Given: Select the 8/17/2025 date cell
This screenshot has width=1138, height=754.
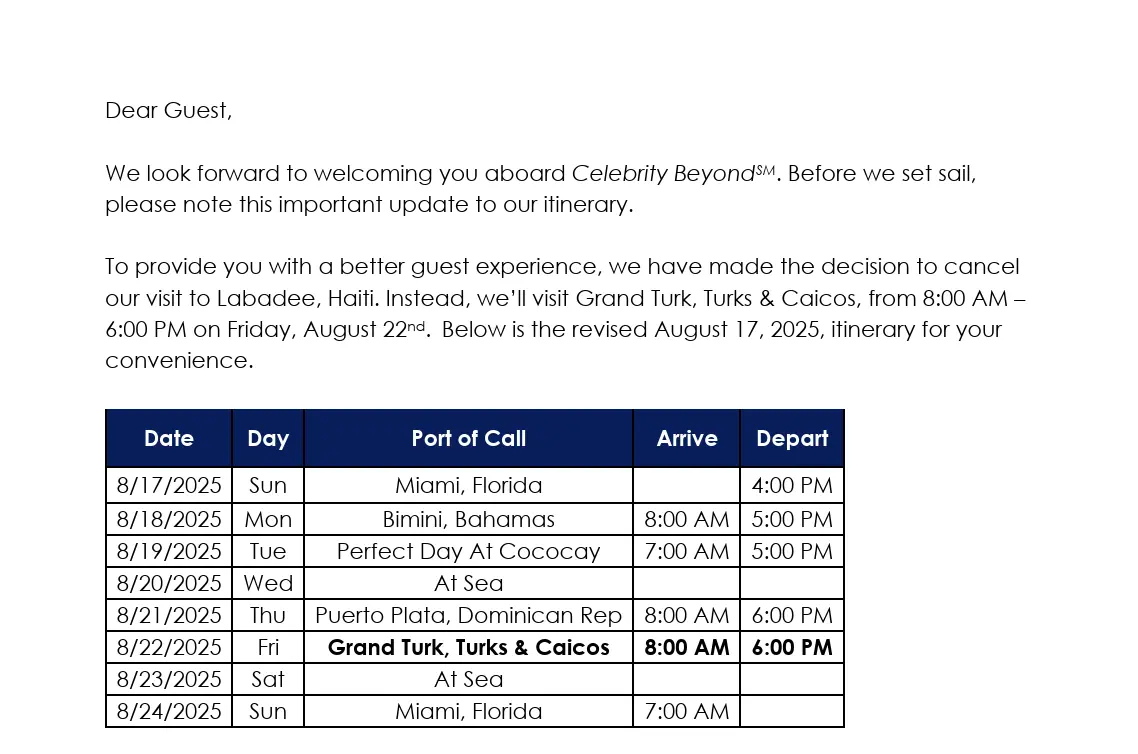Looking at the screenshot, I should point(169,485).
